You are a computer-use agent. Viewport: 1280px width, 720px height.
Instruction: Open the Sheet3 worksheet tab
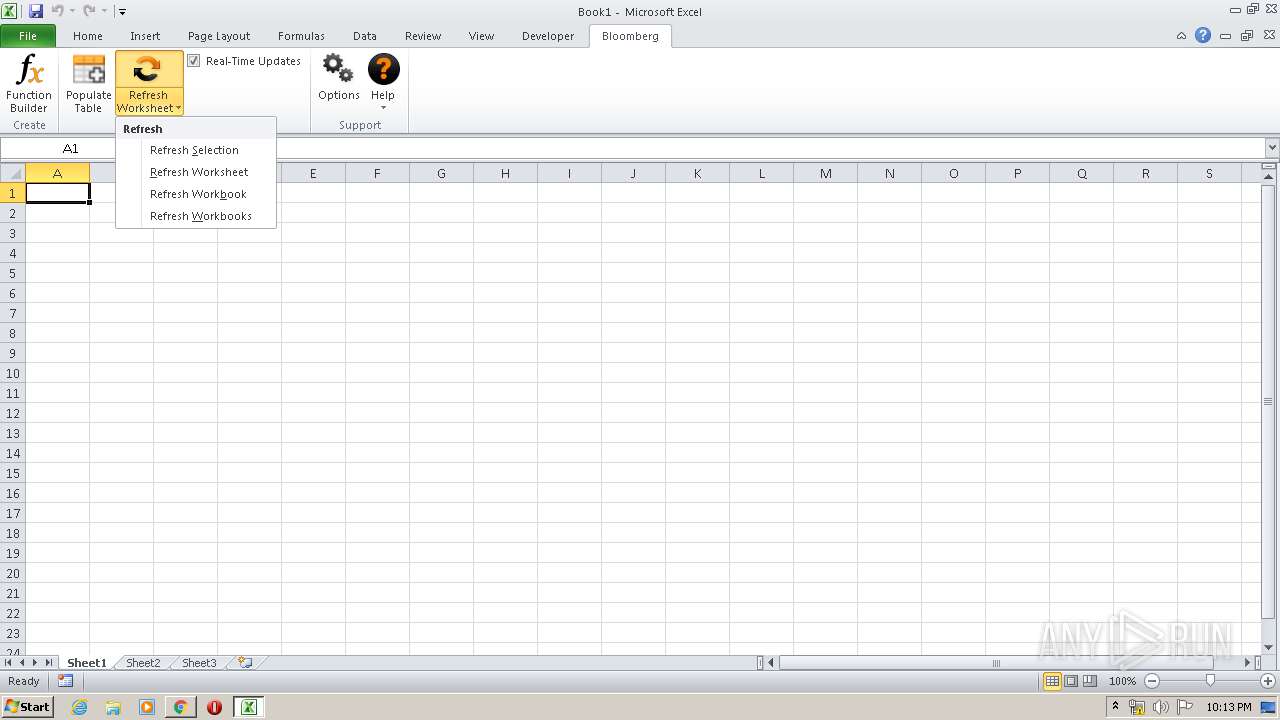pyautogui.click(x=199, y=663)
